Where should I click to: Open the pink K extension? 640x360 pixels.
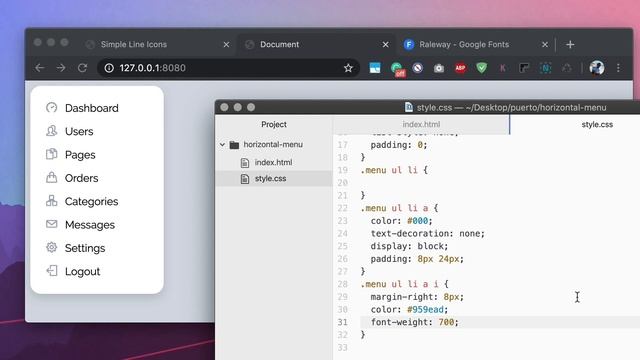502,68
